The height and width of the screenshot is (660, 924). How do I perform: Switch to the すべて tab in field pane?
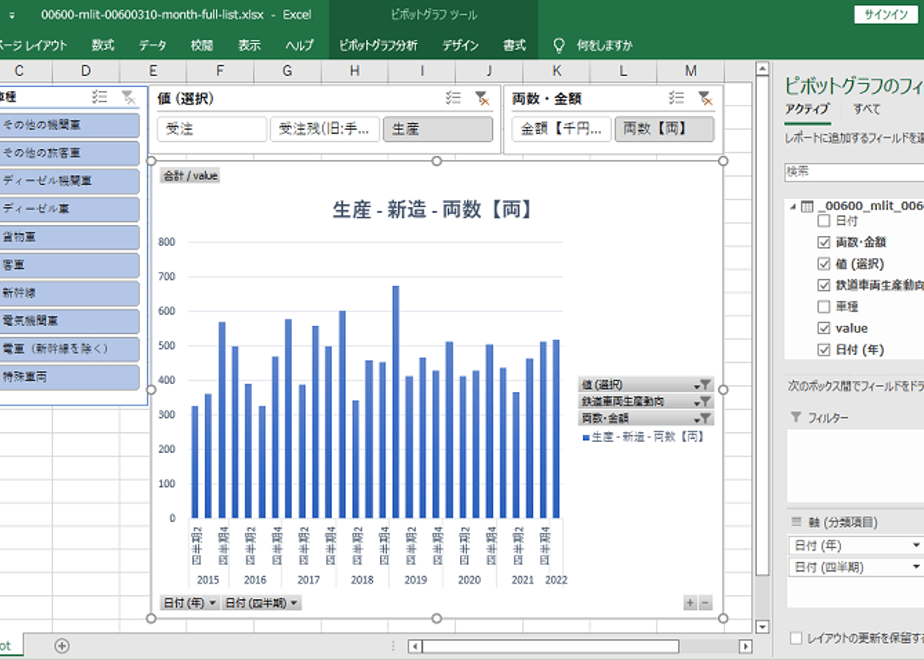click(866, 109)
